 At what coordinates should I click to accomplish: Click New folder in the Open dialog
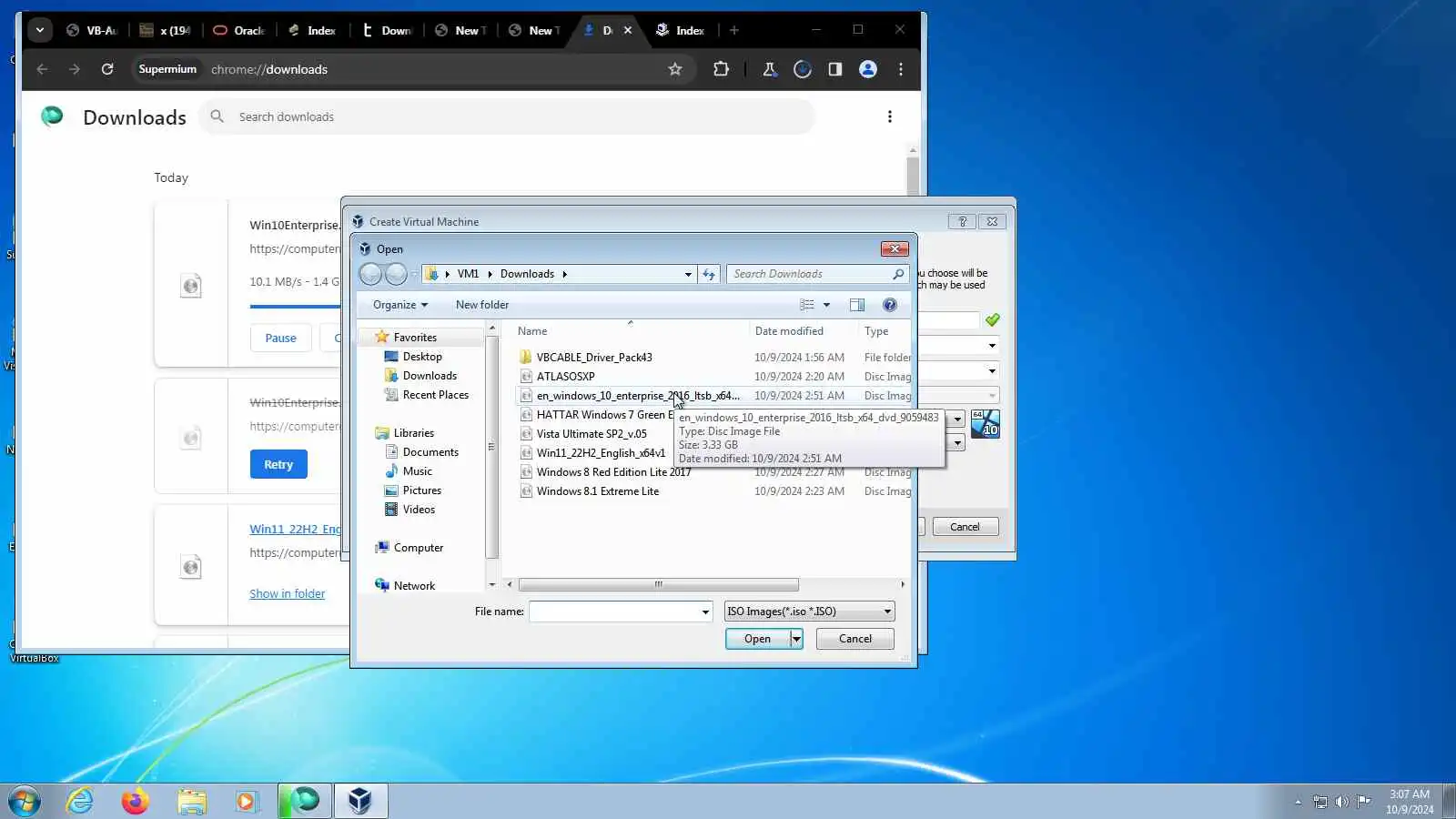pyautogui.click(x=482, y=305)
